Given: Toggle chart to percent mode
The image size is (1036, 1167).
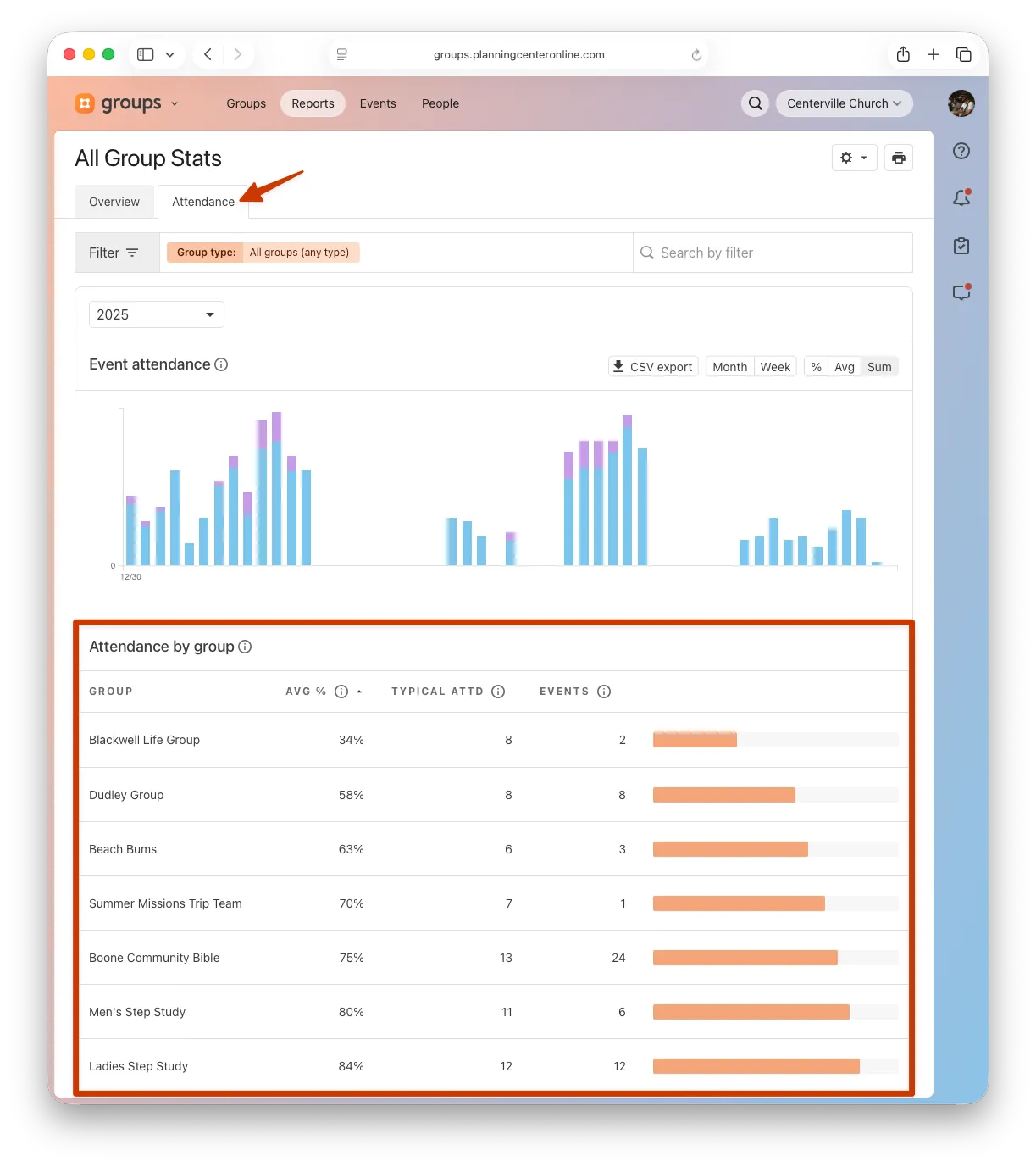Looking at the screenshot, I should [816, 367].
